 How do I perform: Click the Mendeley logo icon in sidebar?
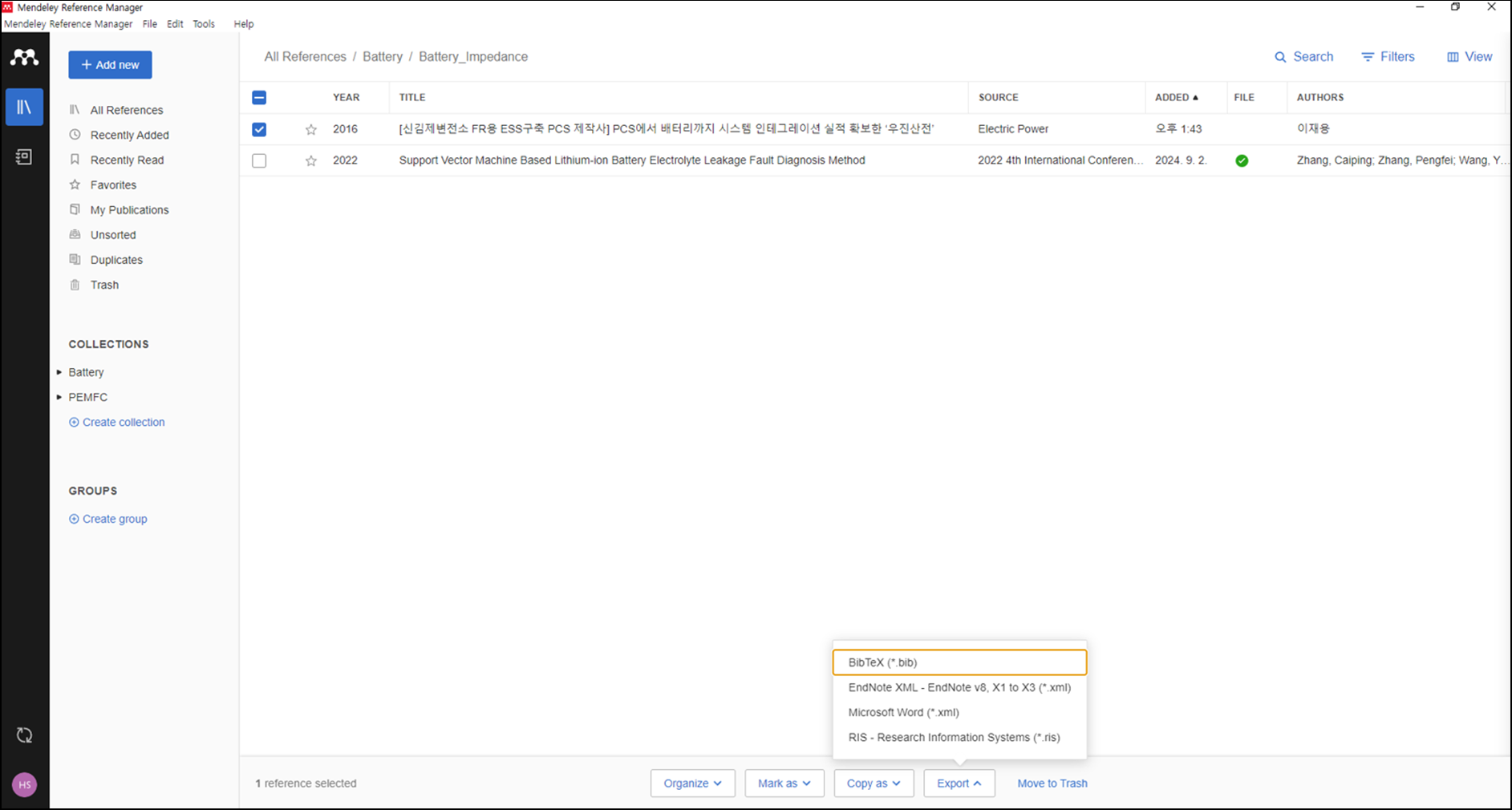coord(24,58)
